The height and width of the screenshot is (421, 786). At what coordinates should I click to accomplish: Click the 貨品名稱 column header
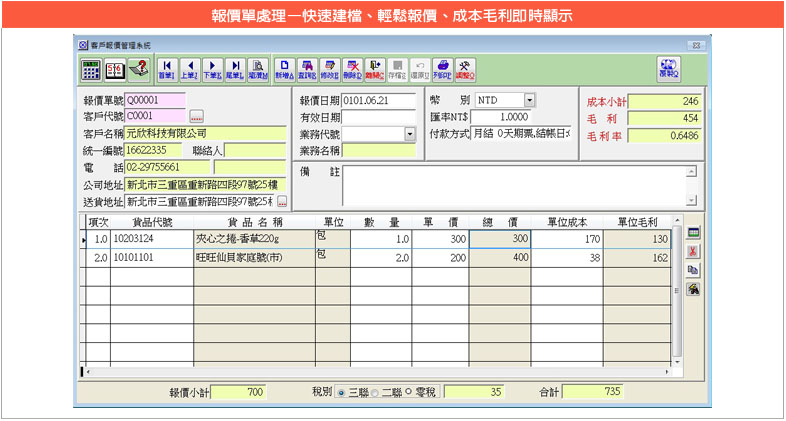pos(256,222)
